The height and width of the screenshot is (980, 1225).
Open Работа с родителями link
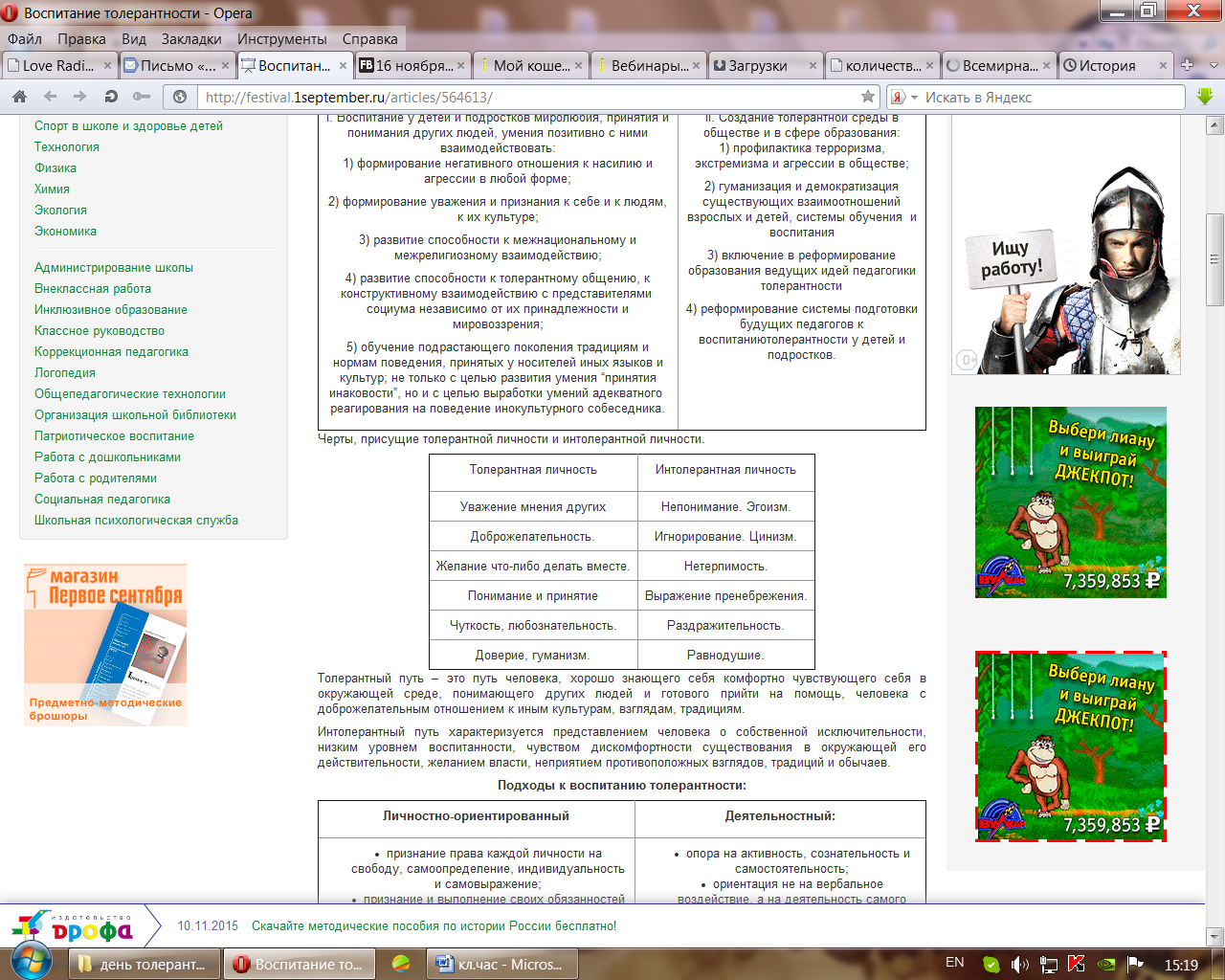(96, 478)
